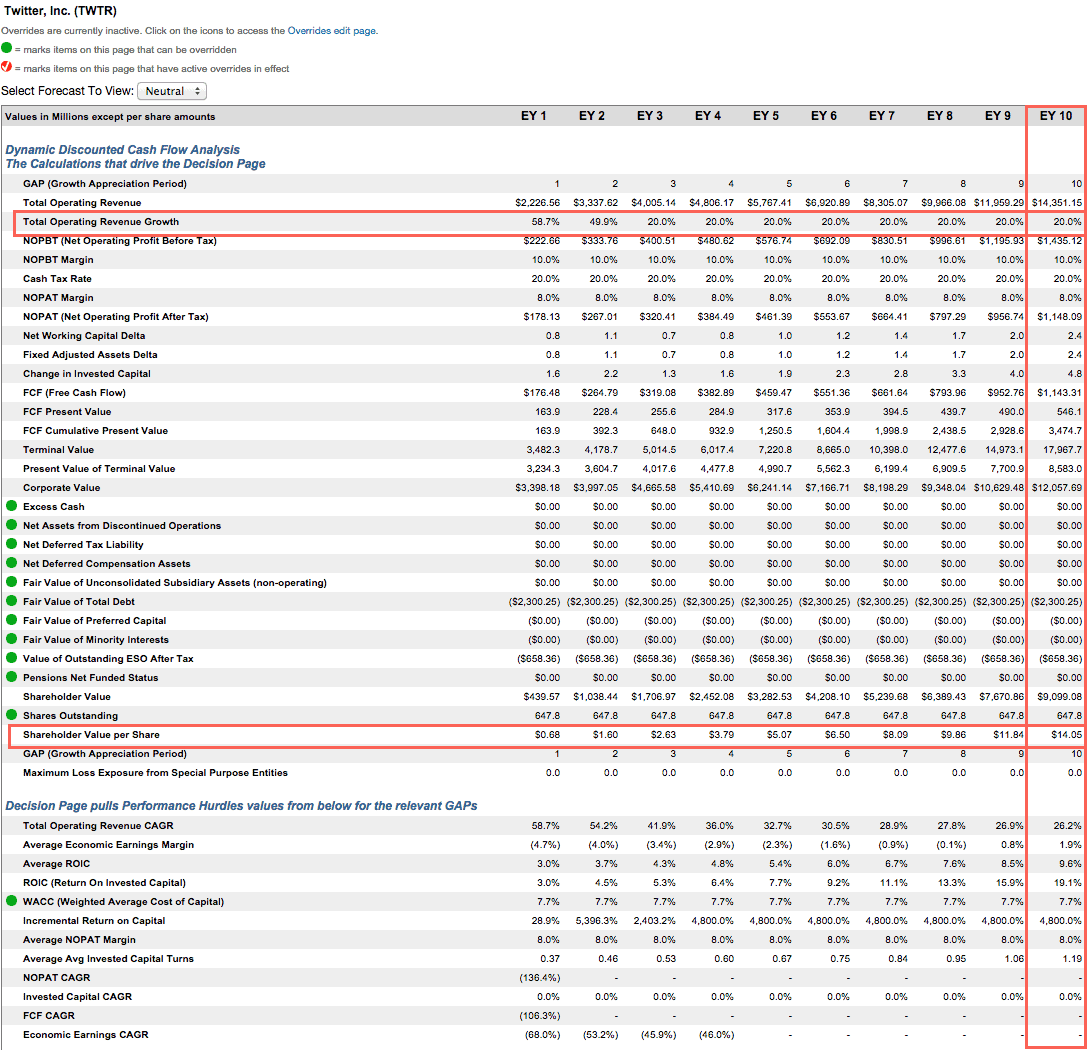Click the override icon for Fair Value of Preferred Capital

coord(11,620)
